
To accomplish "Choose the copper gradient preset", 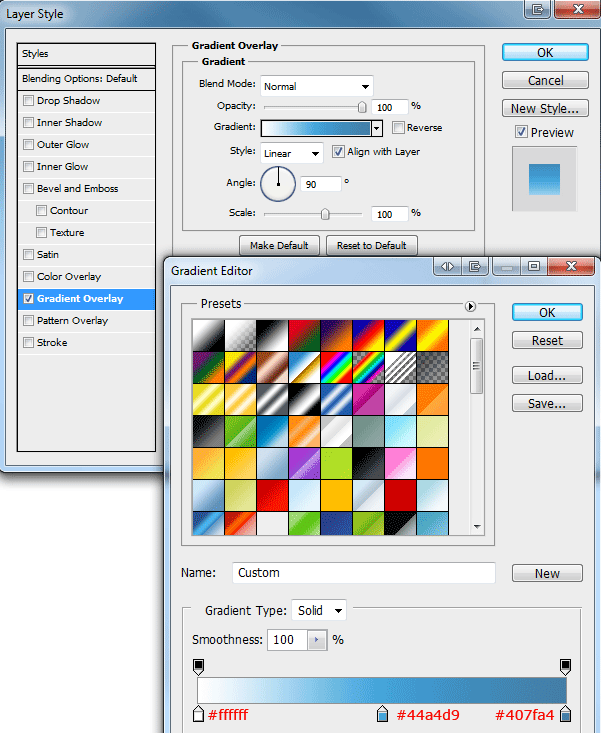I will click(x=272, y=367).
